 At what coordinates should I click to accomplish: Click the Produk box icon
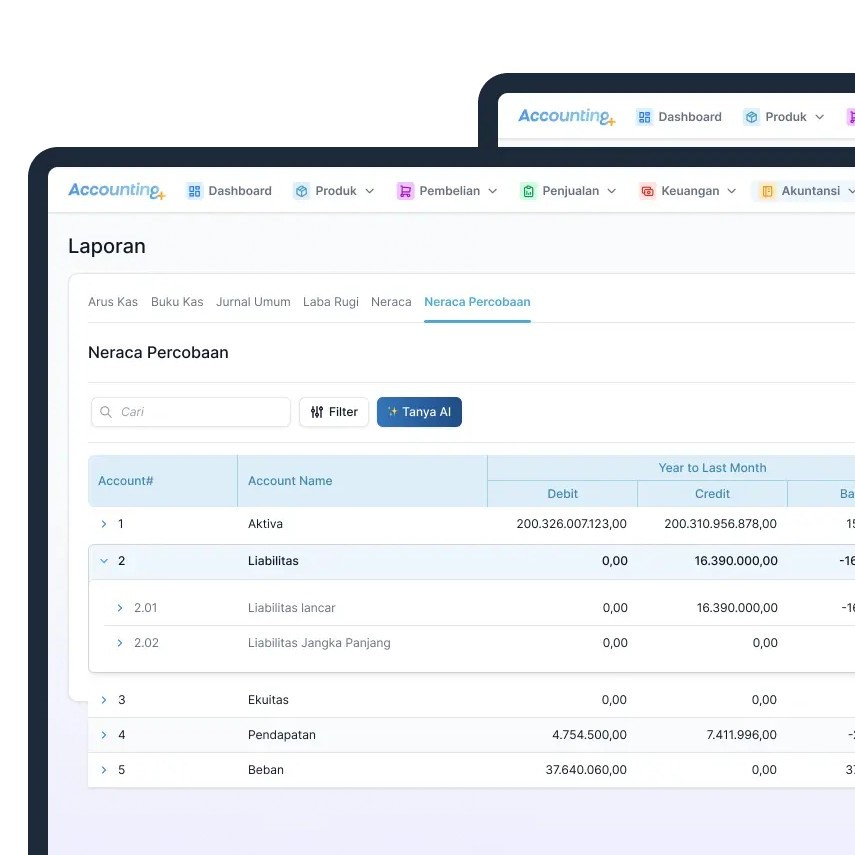tap(302, 191)
